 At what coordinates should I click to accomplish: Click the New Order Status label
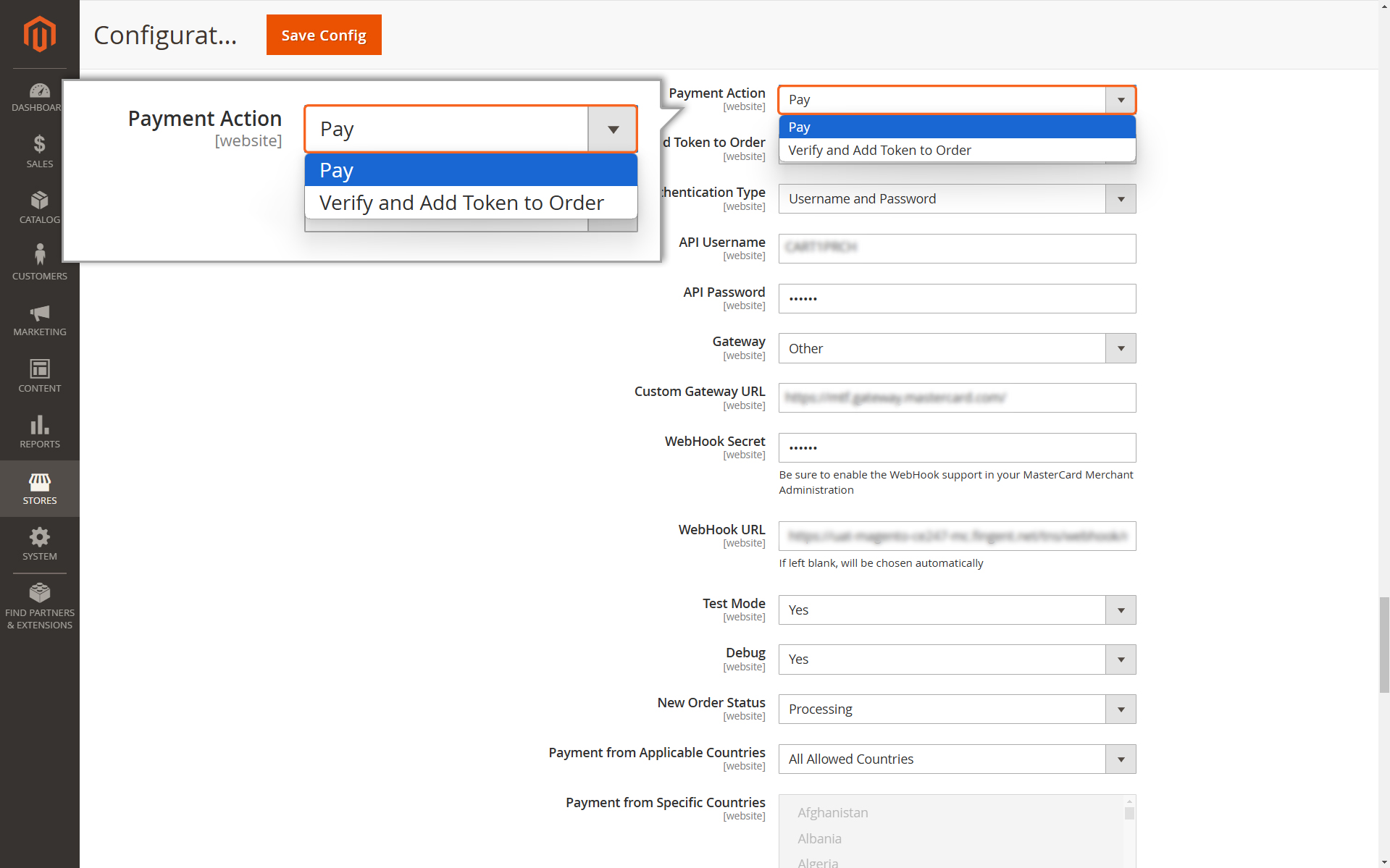click(x=711, y=702)
